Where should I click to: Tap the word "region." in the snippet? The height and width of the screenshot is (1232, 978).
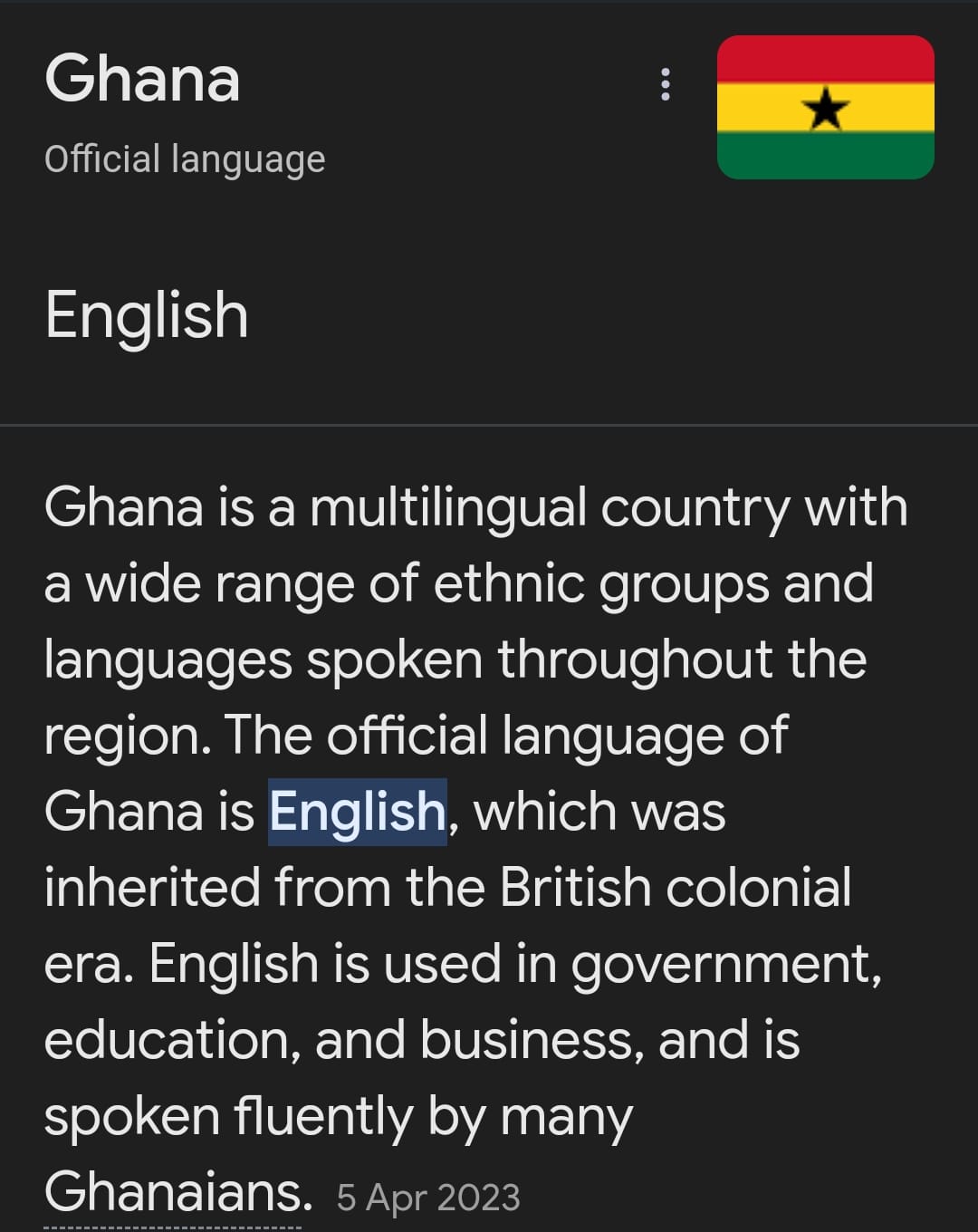pos(127,736)
